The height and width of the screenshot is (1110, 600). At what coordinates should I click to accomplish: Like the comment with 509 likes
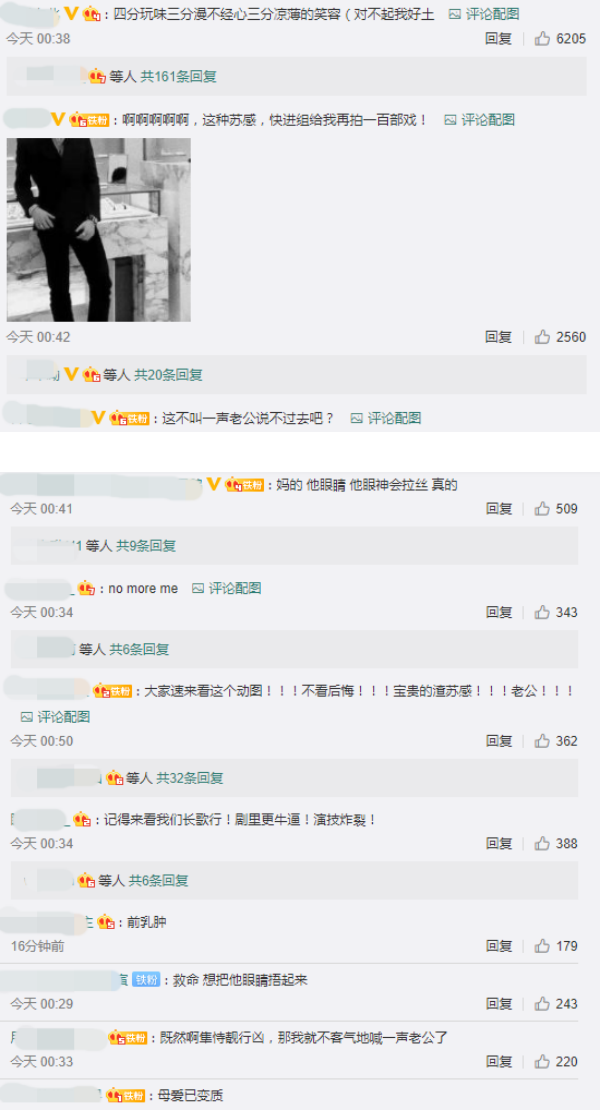coord(542,508)
